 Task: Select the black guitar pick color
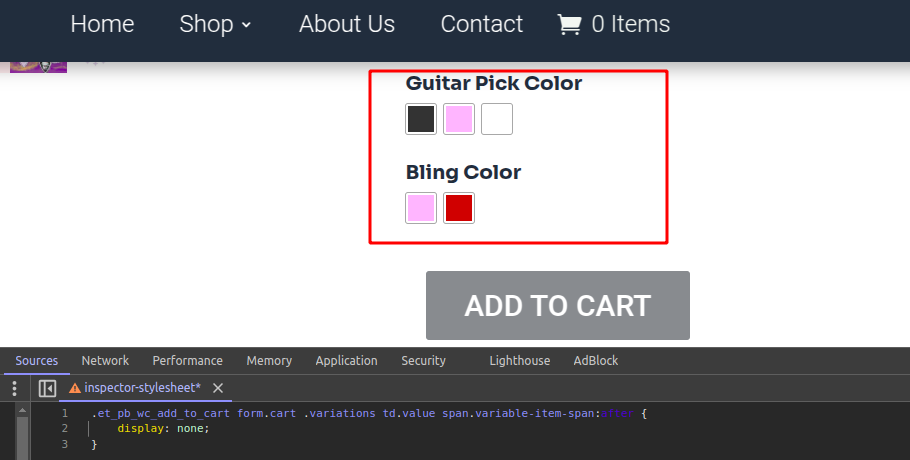pyautogui.click(x=421, y=119)
